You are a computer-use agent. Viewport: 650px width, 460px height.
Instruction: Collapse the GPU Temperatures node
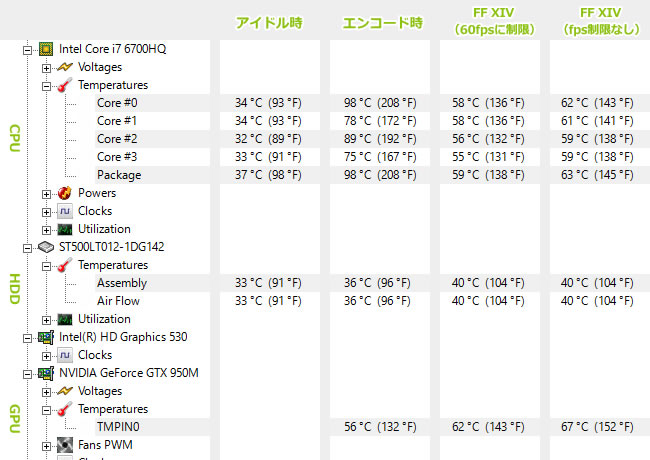coord(46,410)
